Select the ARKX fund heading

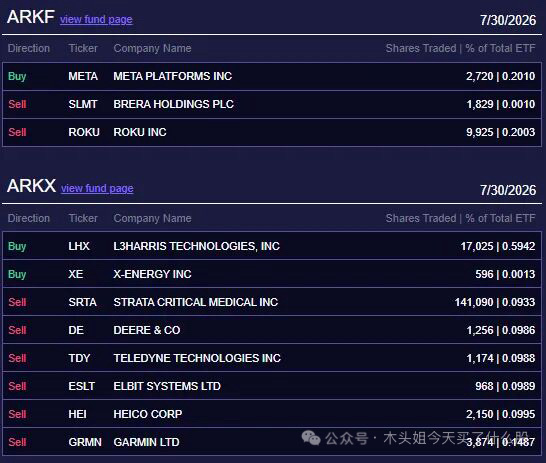click(x=31, y=186)
